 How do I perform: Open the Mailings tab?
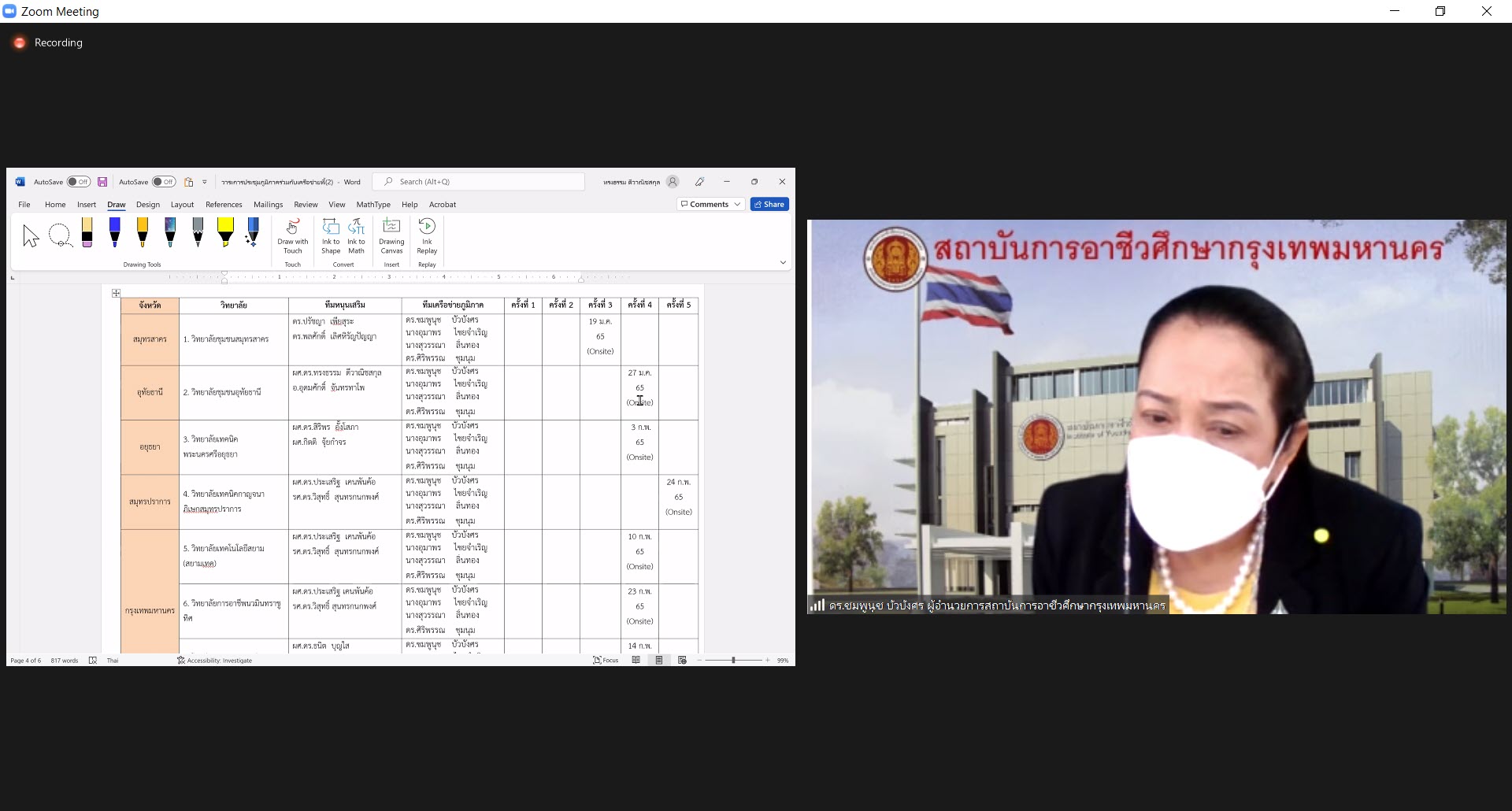tap(268, 205)
